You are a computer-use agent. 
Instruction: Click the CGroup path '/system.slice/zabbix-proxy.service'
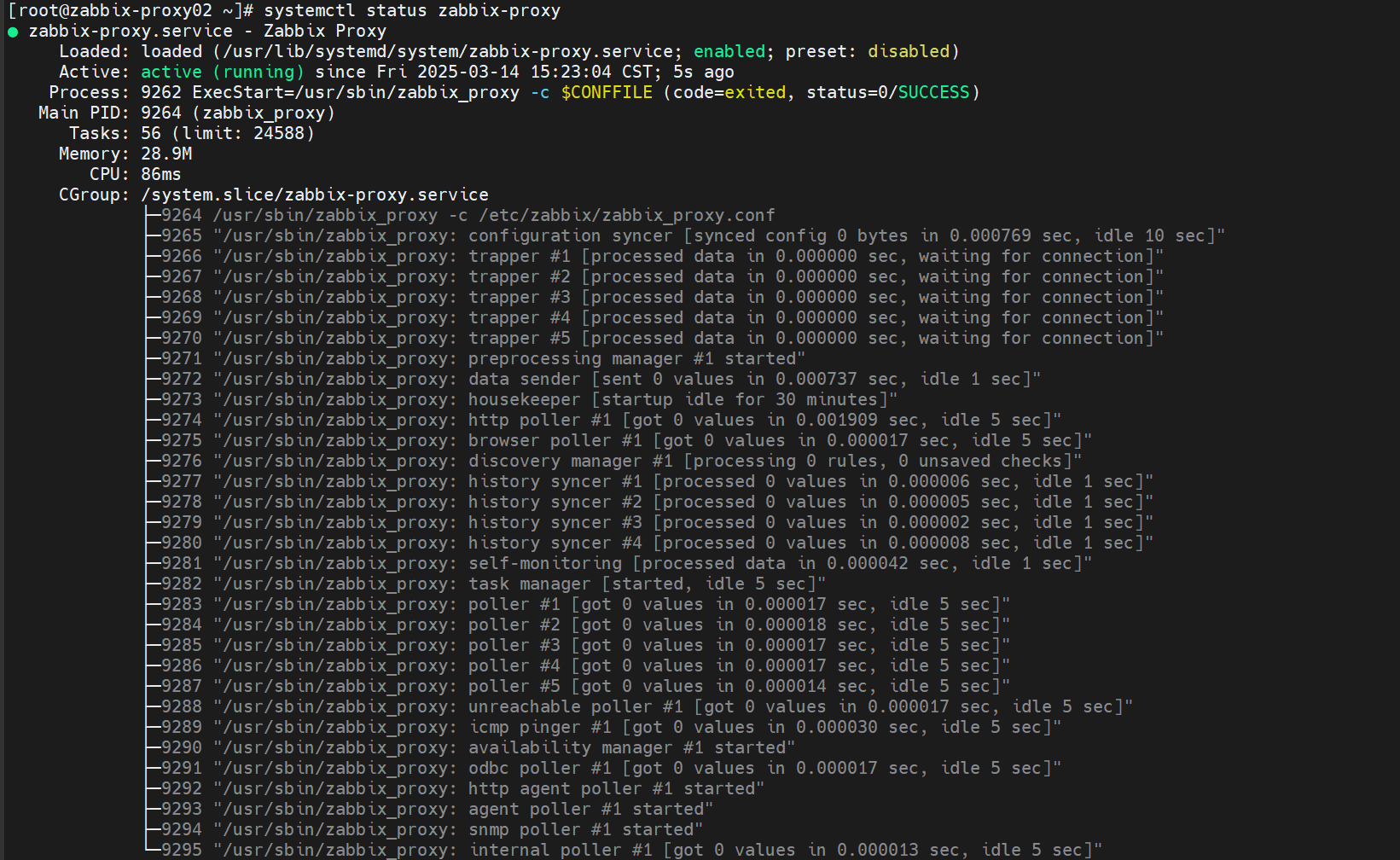[x=315, y=195]
